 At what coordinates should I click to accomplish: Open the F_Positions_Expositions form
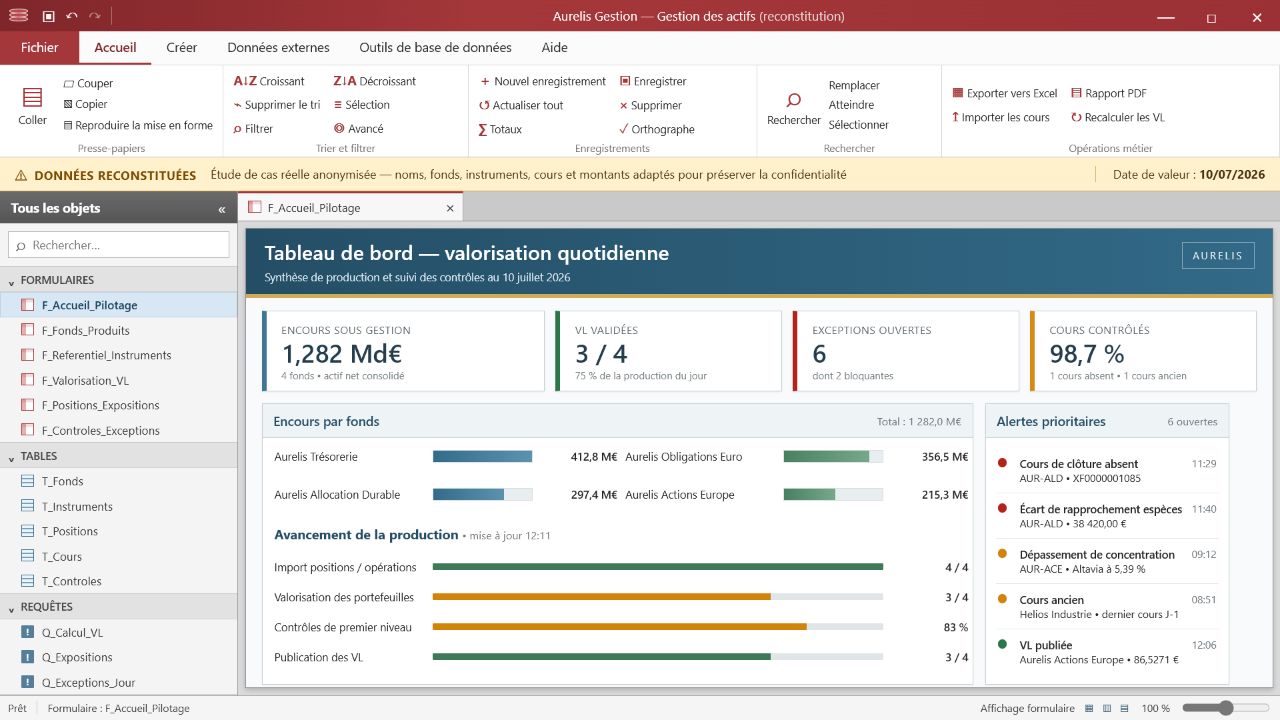(x=118, y=405)
